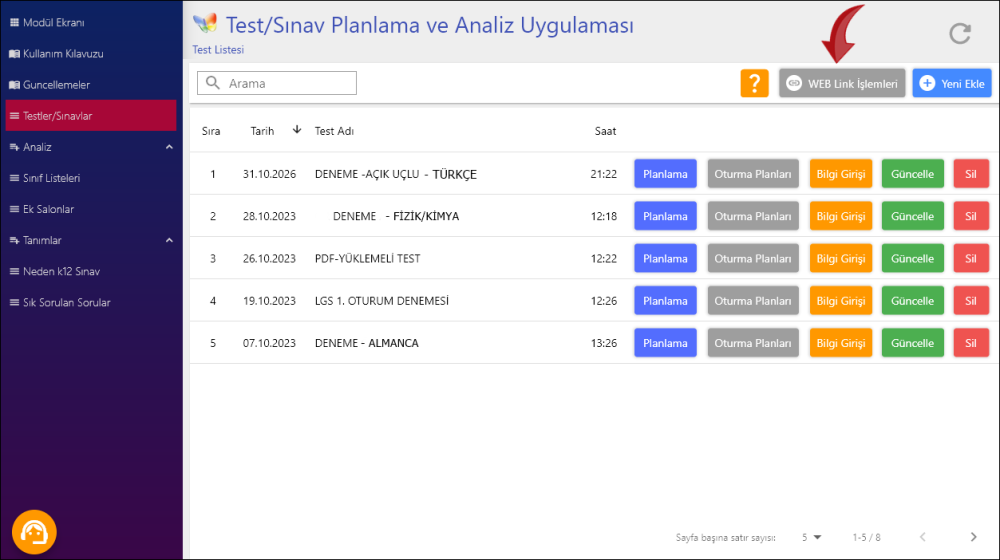
Task: Click the Tarih sort arrow icon
Action: tap(297, 130)
